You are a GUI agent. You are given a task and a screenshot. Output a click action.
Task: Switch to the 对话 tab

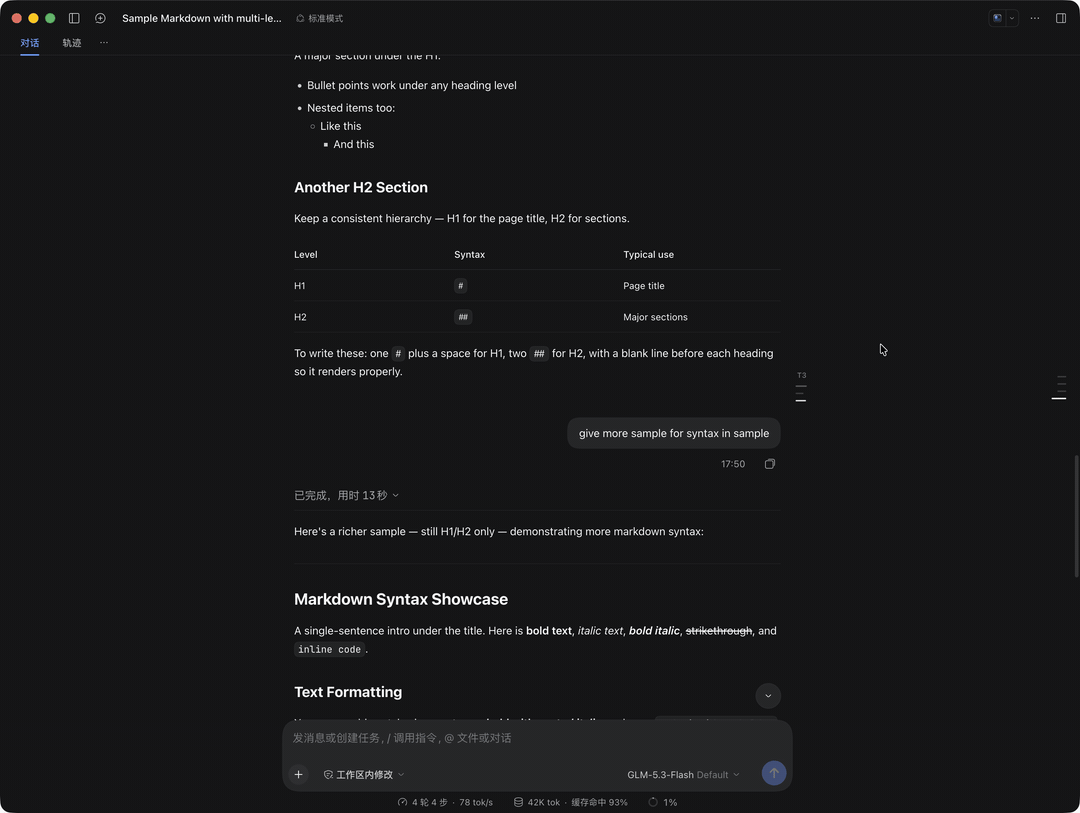click(30, 43)
